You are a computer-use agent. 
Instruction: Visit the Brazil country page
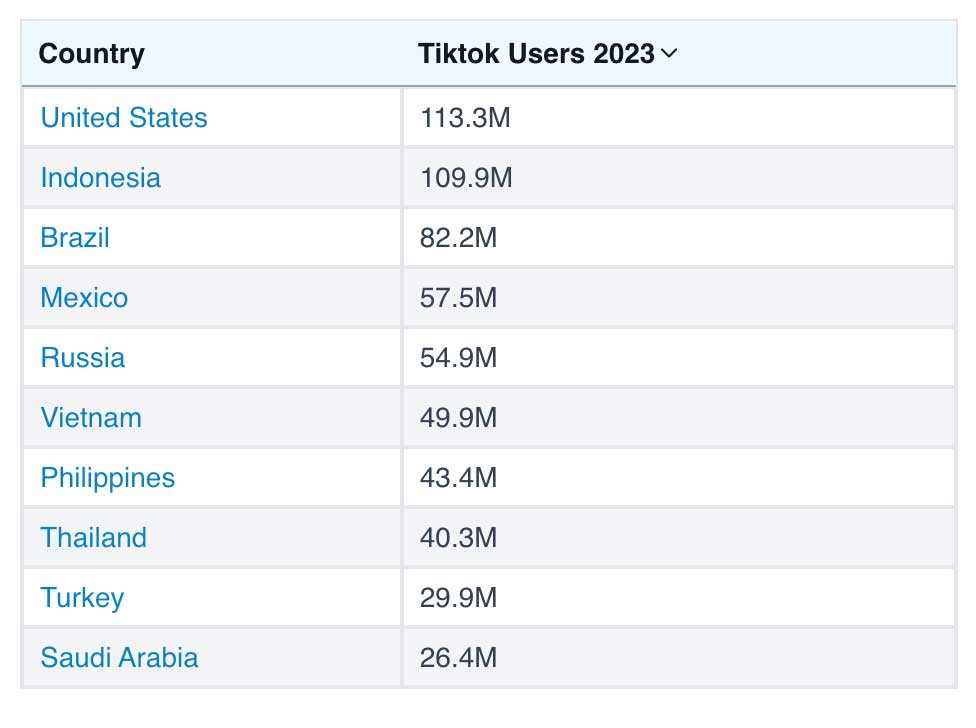point(74,238)
